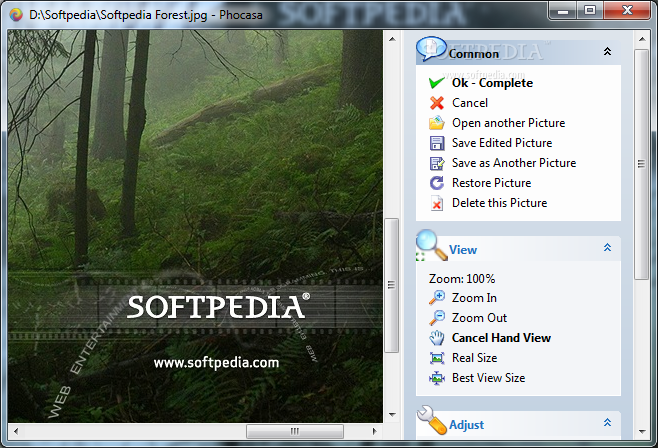Open another Picture
658x448 pixels.
click(x=508, y=123)
